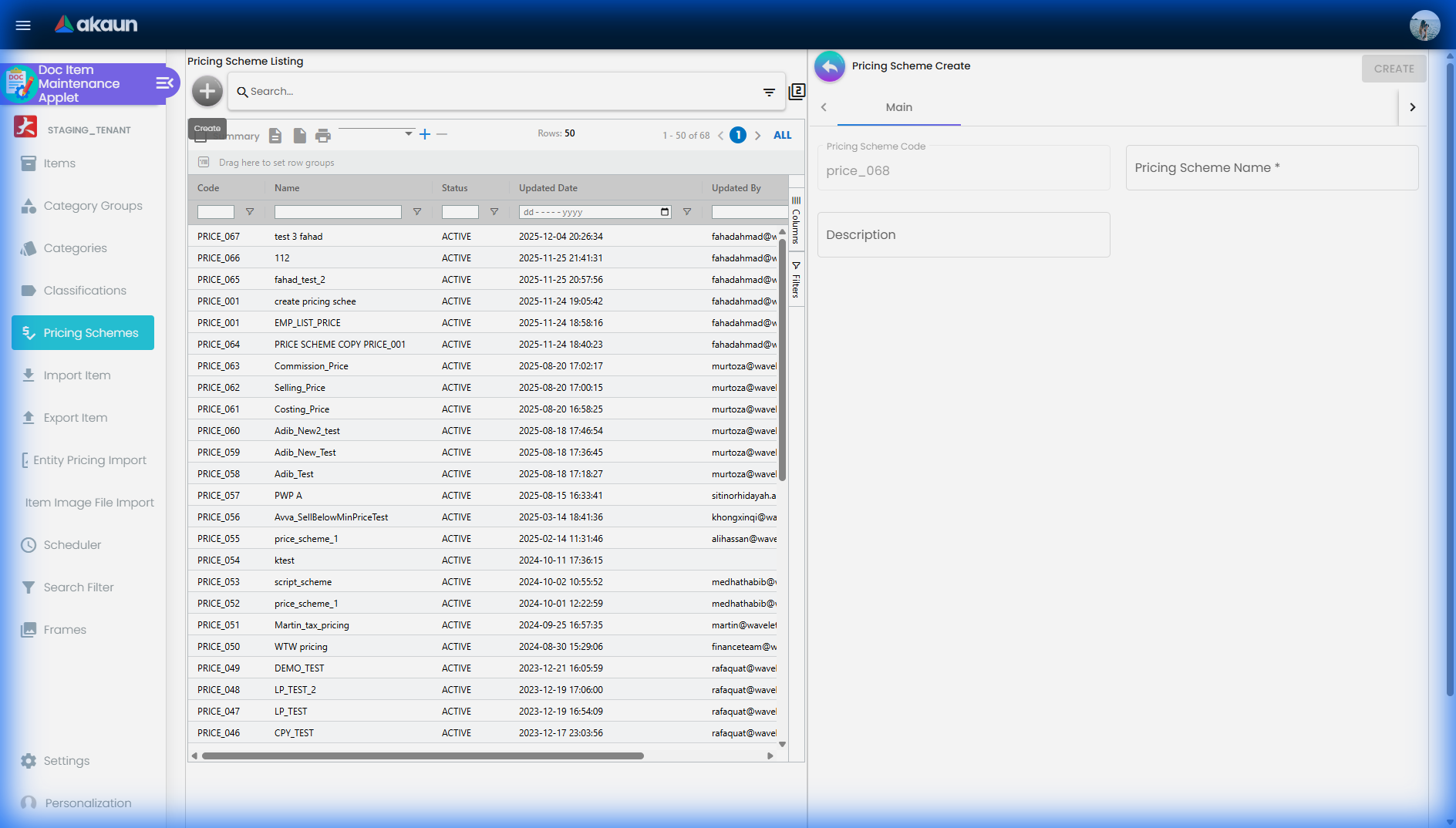Click the ALL pagination link
Viewport: 1456px width, 828px height.
(x=782, y=135)
